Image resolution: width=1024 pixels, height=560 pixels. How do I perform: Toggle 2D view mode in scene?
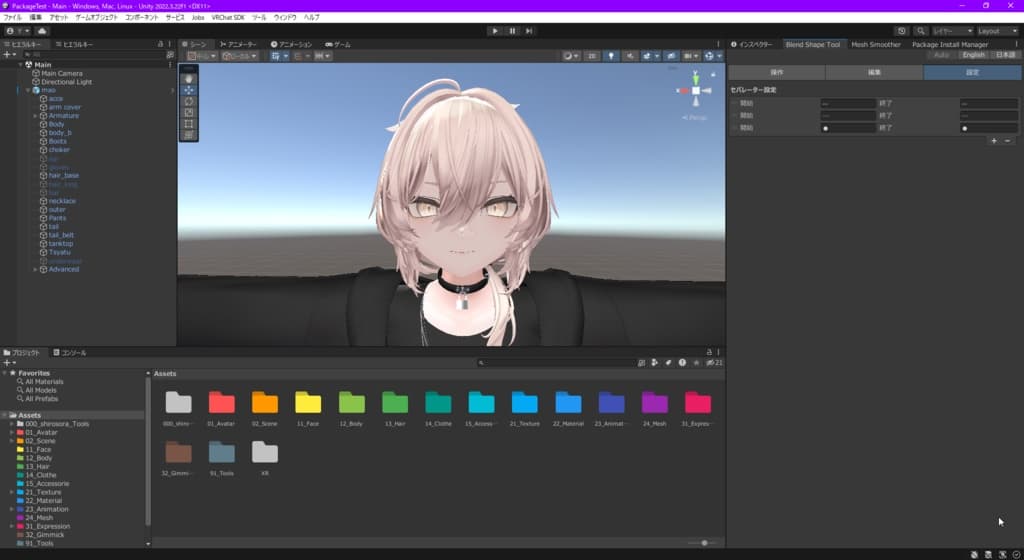point(592,56)
